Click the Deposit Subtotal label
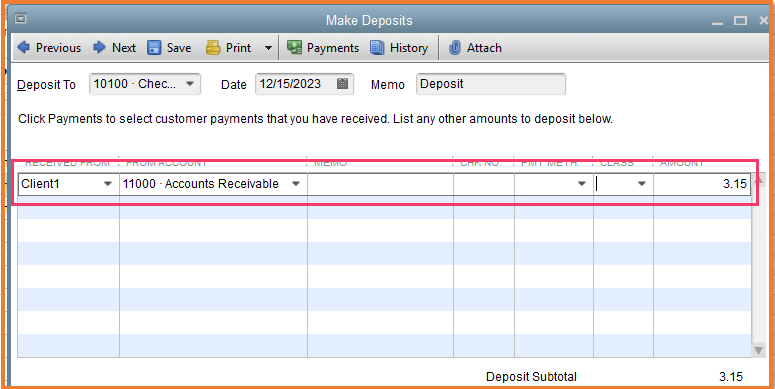The height and width of the screenshot is (389, 775). tap(531, 377)
